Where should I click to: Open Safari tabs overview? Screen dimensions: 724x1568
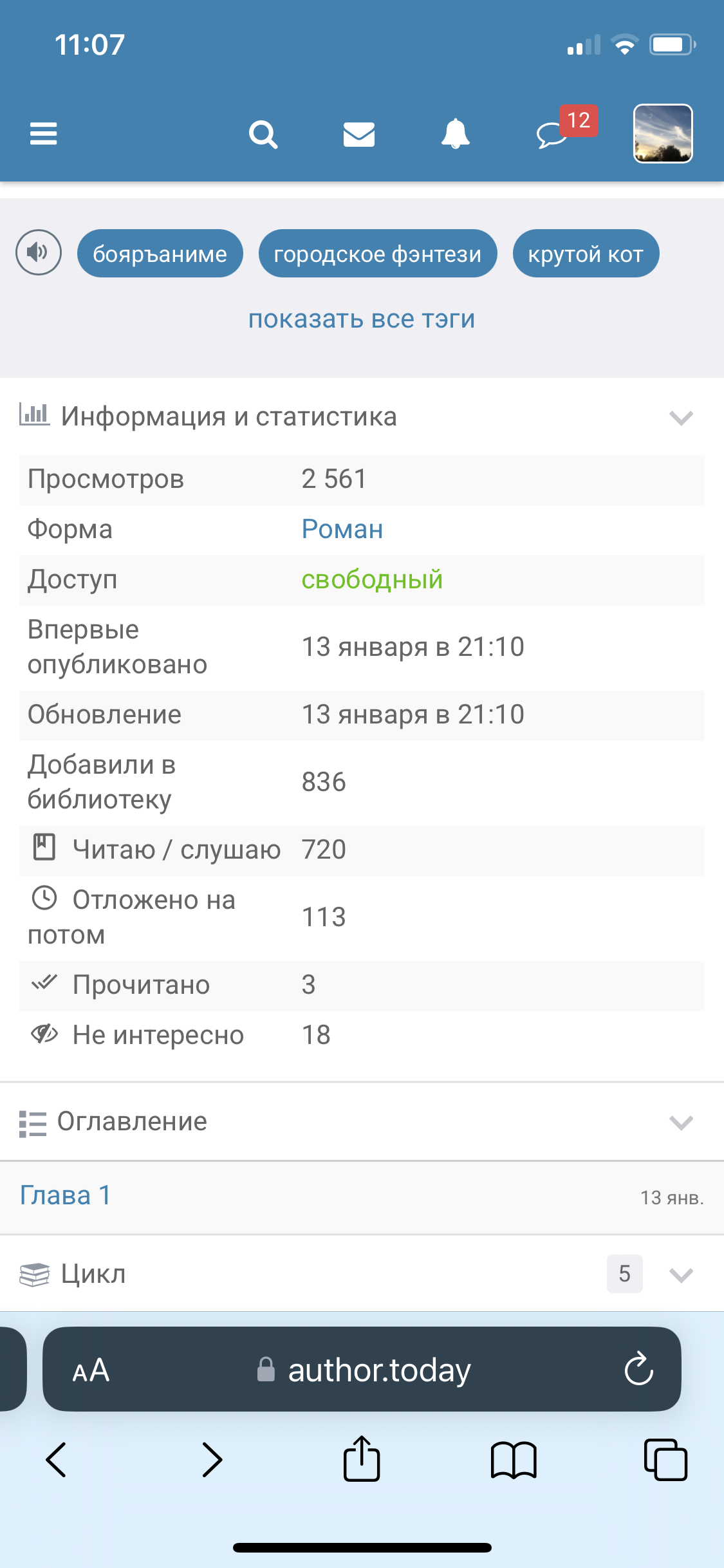pos(665,1459)
